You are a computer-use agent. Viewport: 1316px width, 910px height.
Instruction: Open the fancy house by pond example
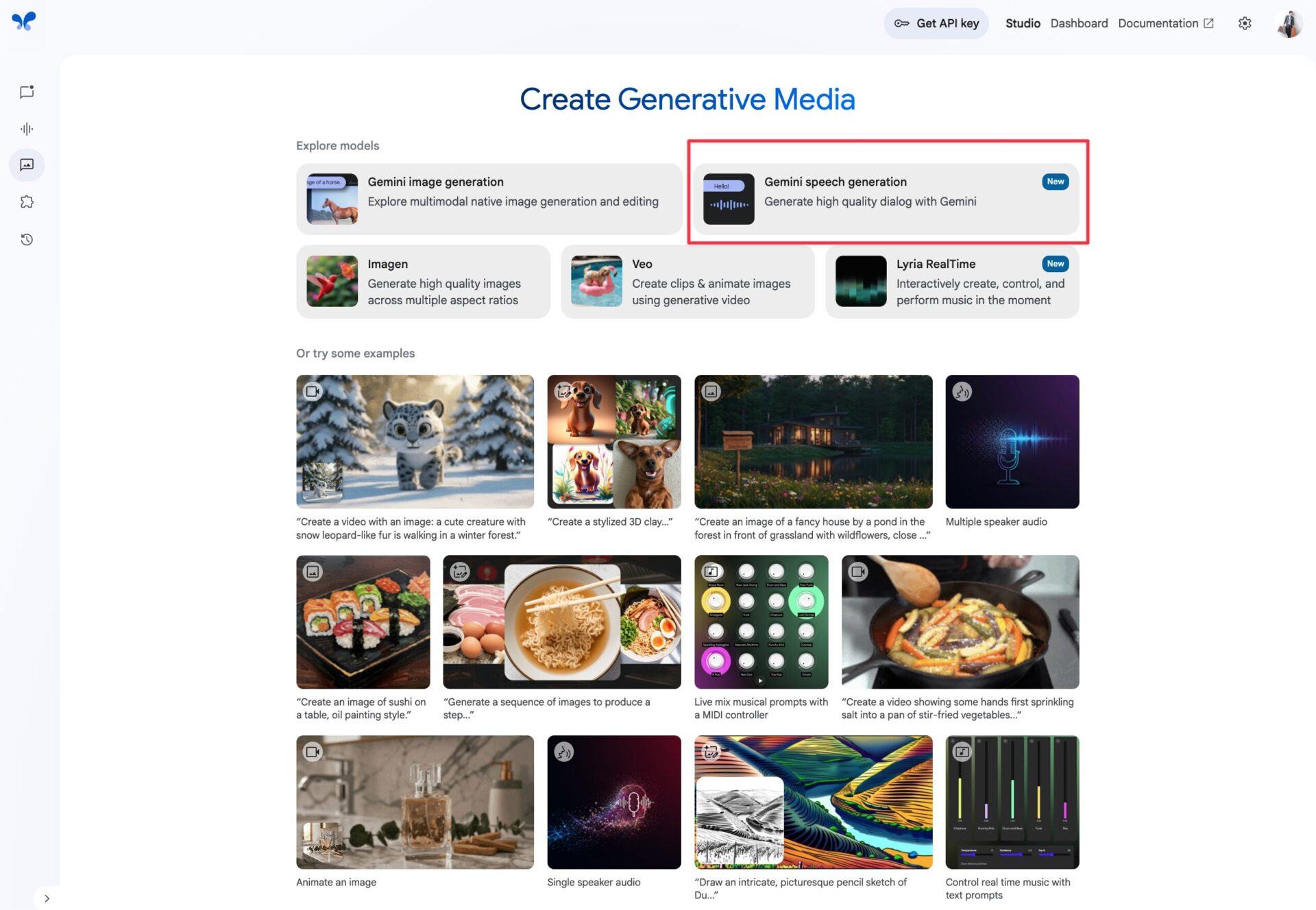(x=813, y=441)
